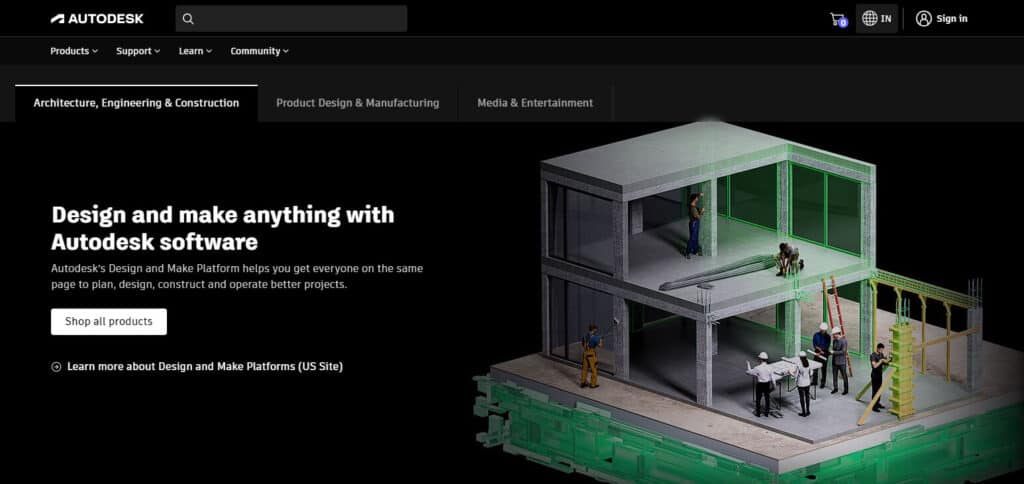Click the user profile icon

pyautogui.click(x=923, y=18)
